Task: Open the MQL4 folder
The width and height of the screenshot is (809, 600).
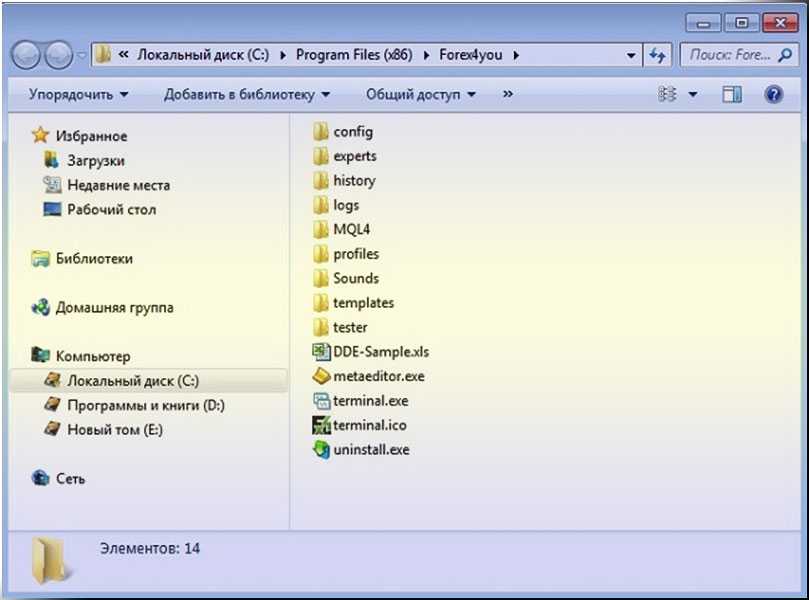Action: pos(351,230)
